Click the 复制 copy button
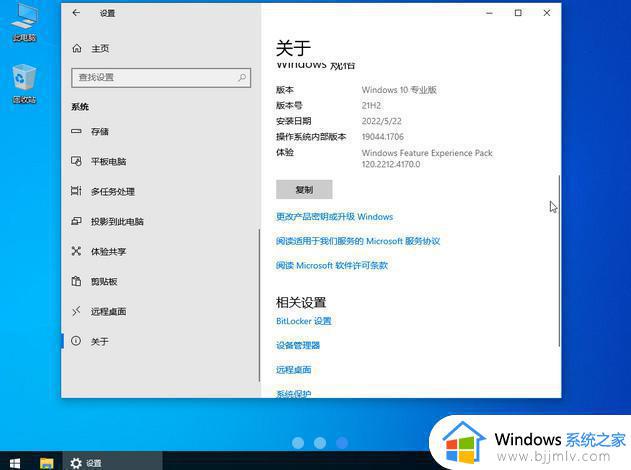This screenshot has width=631, height=470. point(304,189)
